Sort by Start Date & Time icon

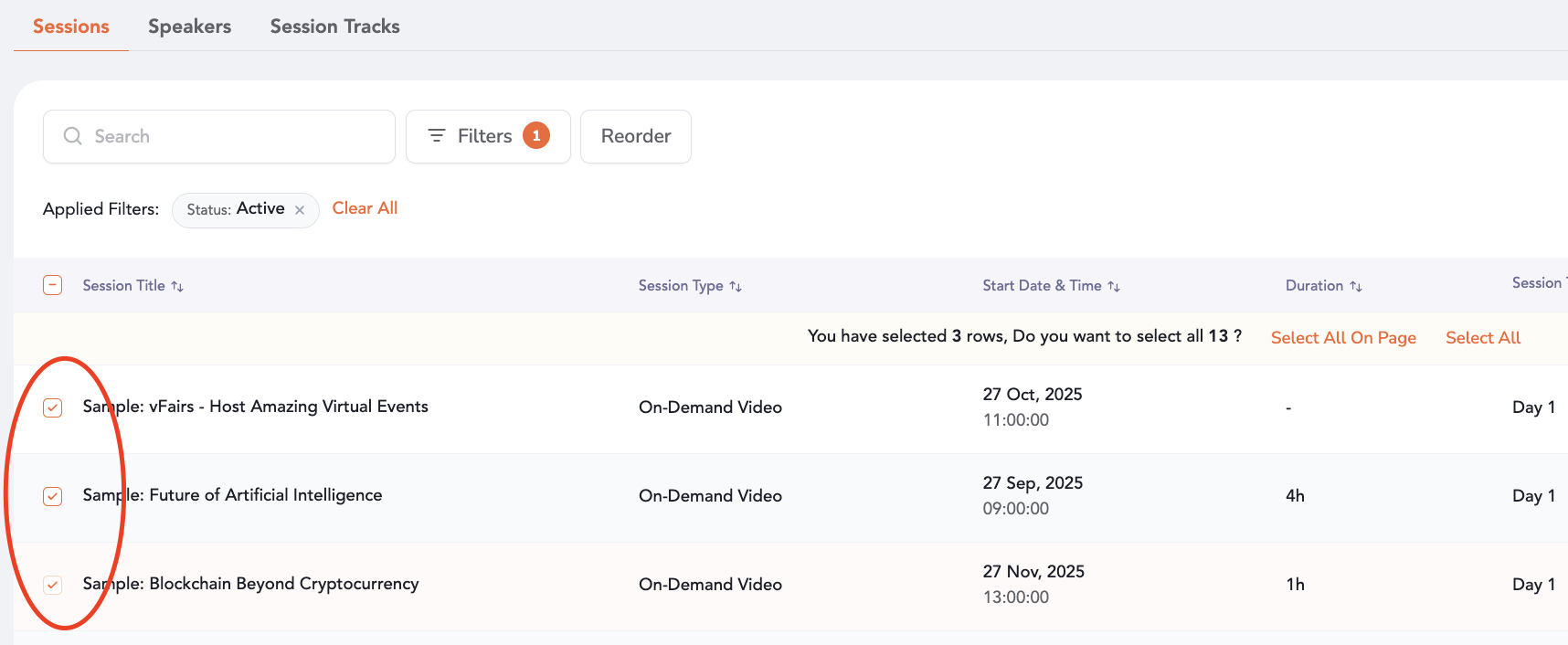point(1114,287)
